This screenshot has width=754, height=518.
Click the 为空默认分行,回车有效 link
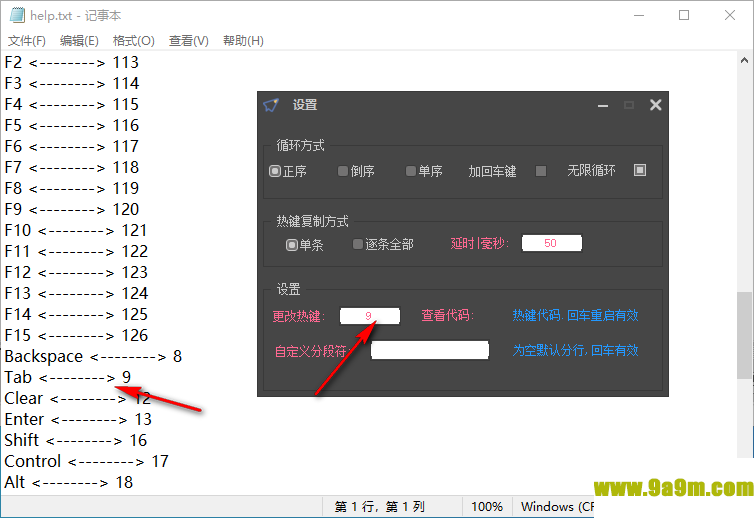pyautogui.click(x=575, y=350)
